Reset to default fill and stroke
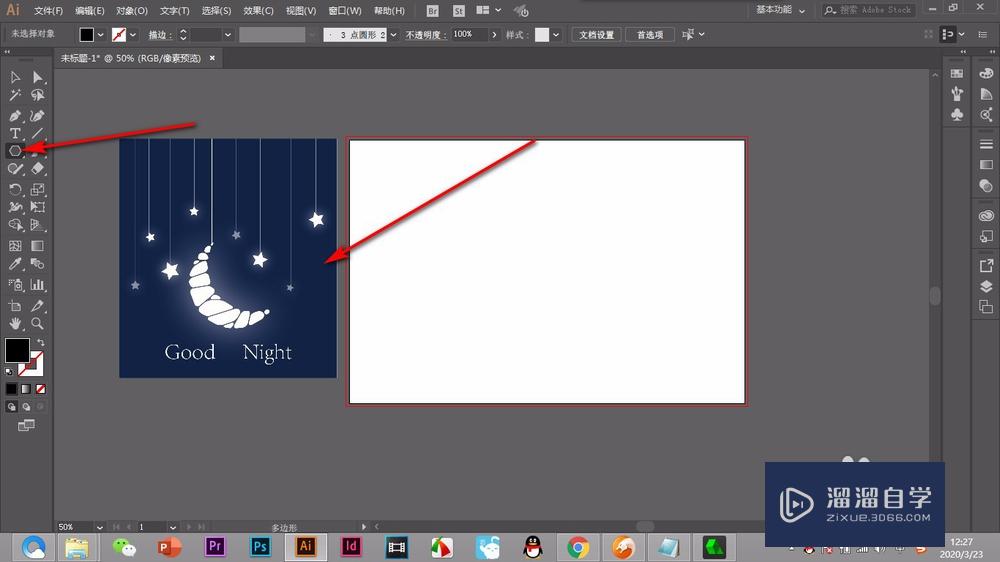 [9, 371]
